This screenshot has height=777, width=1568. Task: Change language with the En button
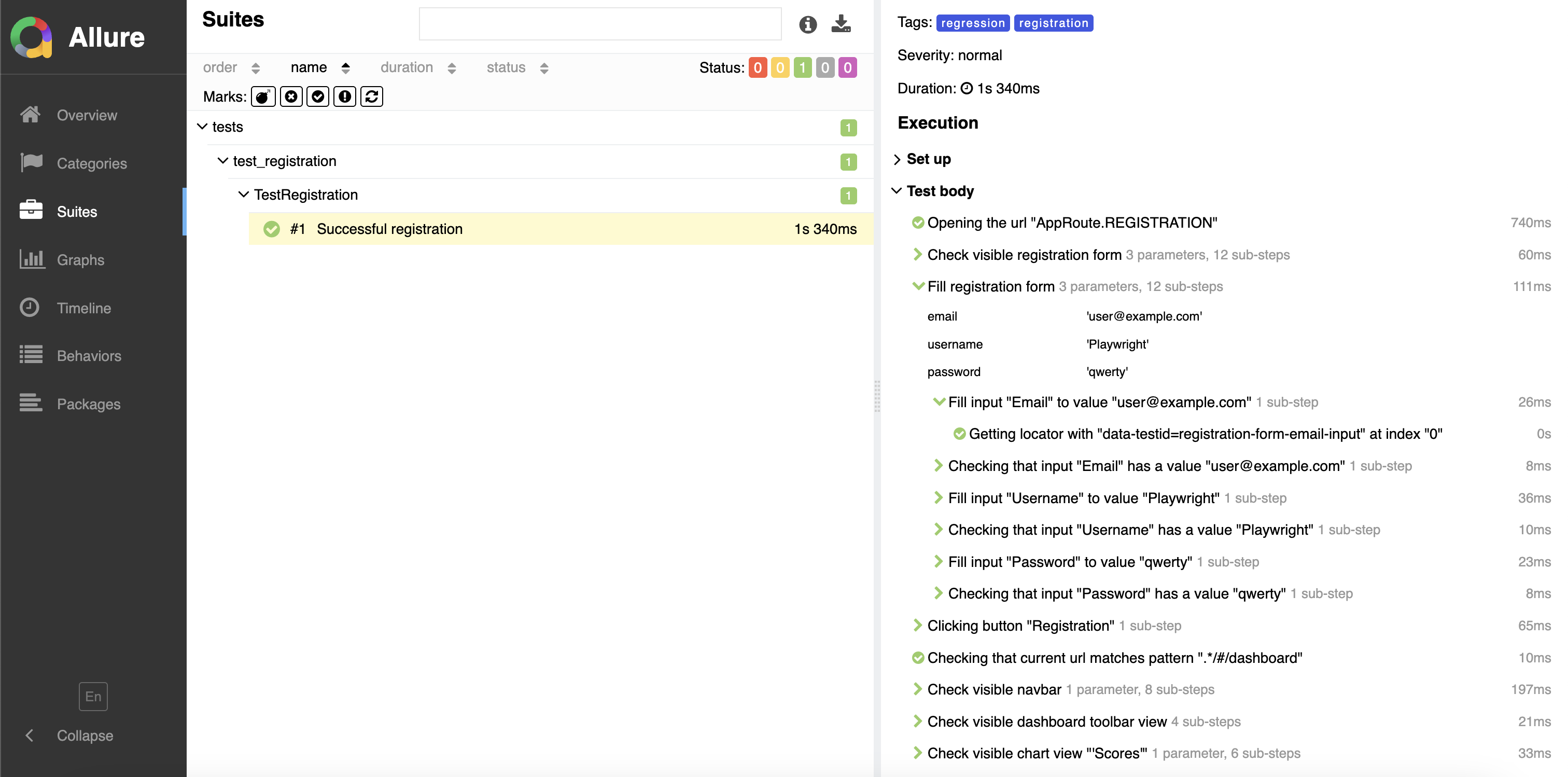click(x=93, y=696)
